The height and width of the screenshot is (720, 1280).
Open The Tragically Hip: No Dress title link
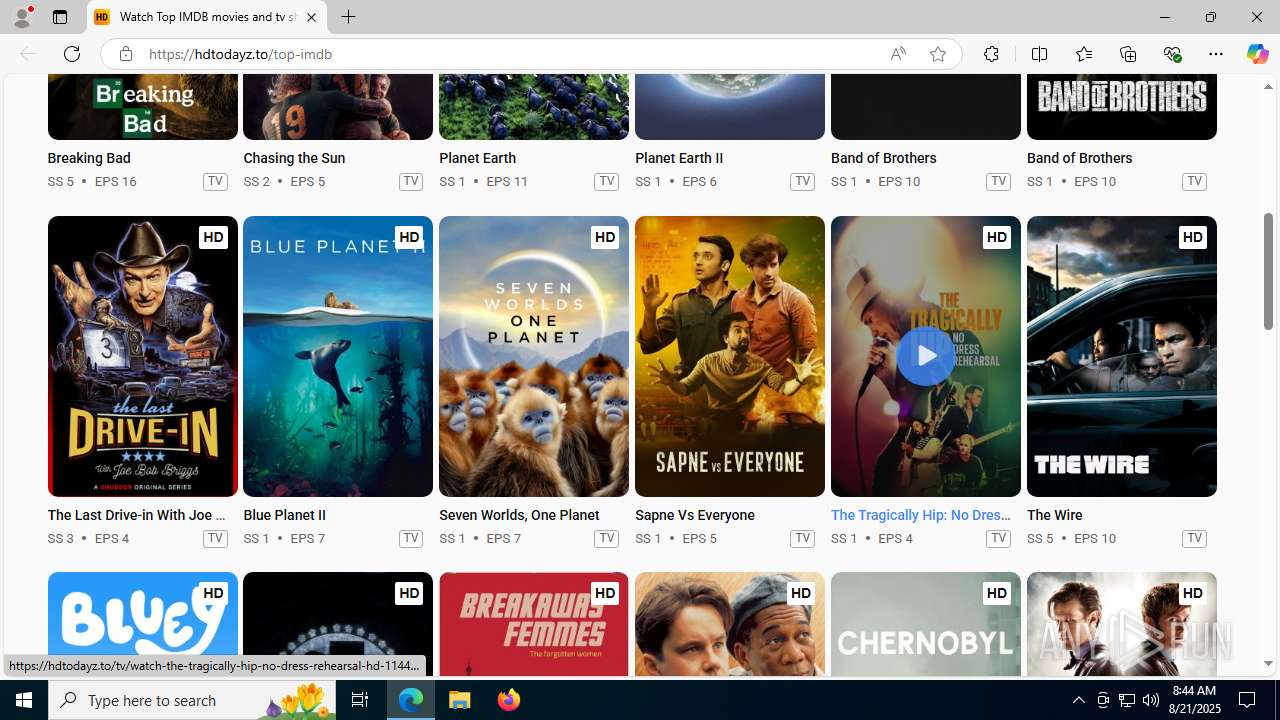[x=921, y=515]
